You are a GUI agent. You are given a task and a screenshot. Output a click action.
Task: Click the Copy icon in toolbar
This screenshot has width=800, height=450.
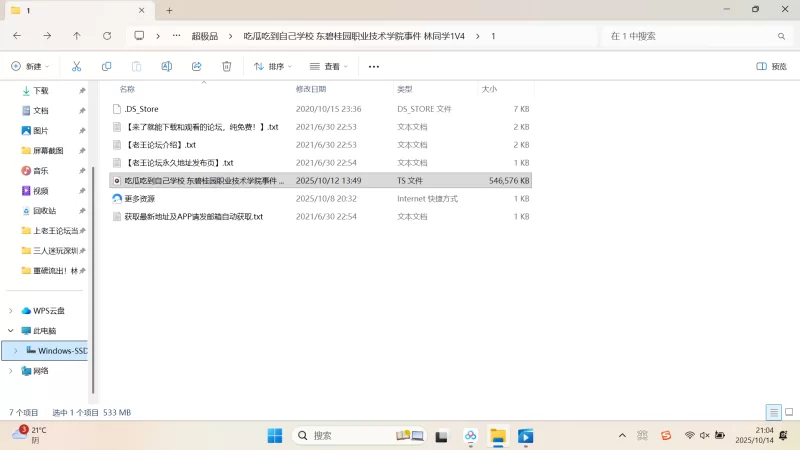coord(106,66)
